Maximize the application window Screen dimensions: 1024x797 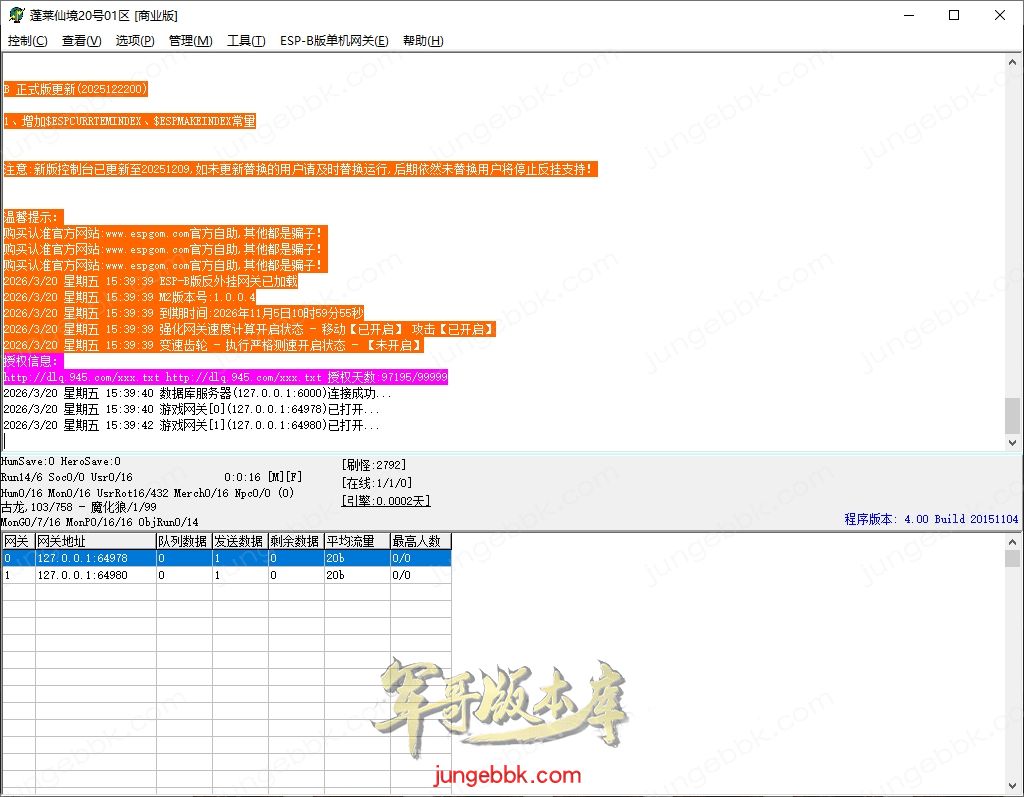pyautogui.click(x=953, y=16)
